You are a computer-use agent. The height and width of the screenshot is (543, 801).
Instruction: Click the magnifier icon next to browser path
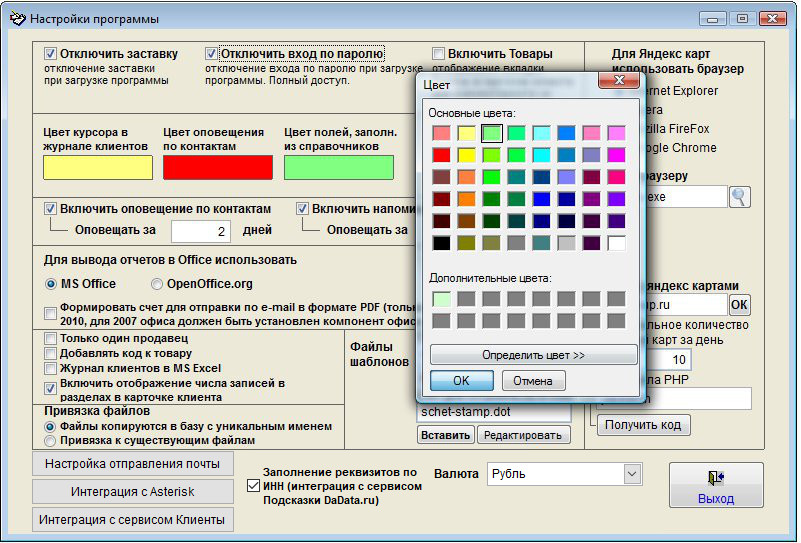[739, 196]
